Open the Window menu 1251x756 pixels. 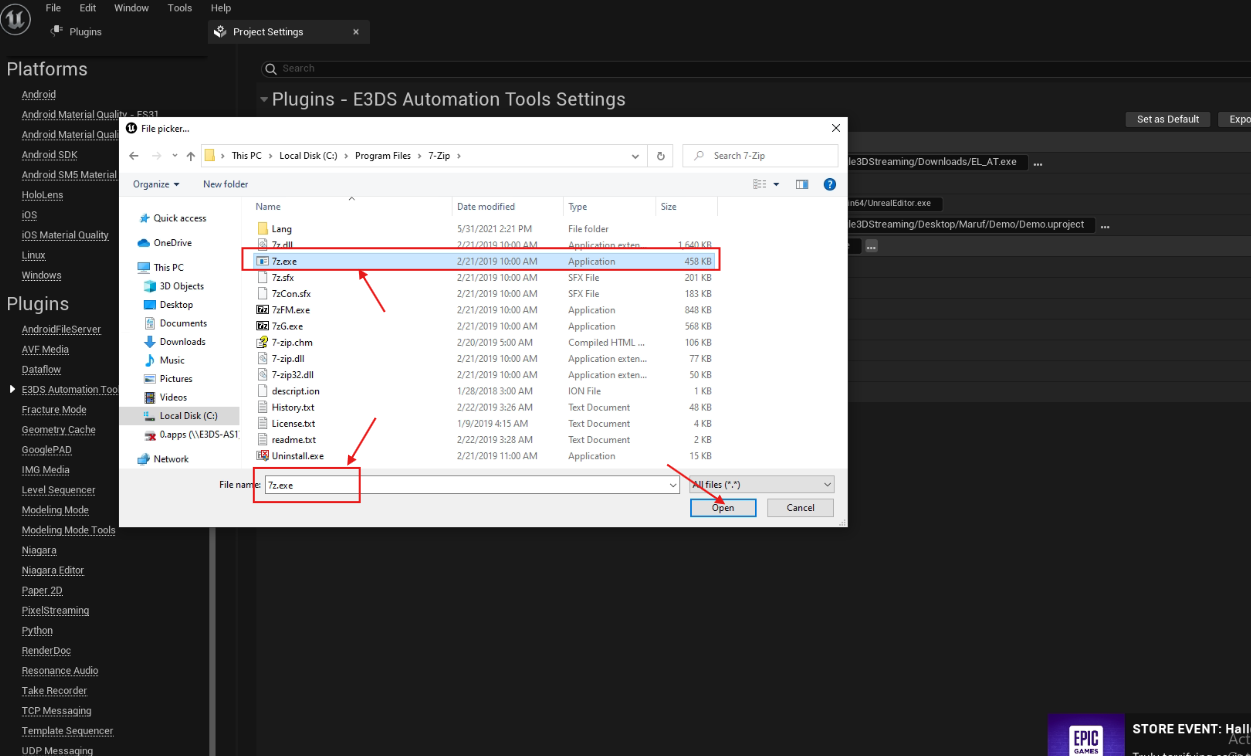(x=131, y=8)
